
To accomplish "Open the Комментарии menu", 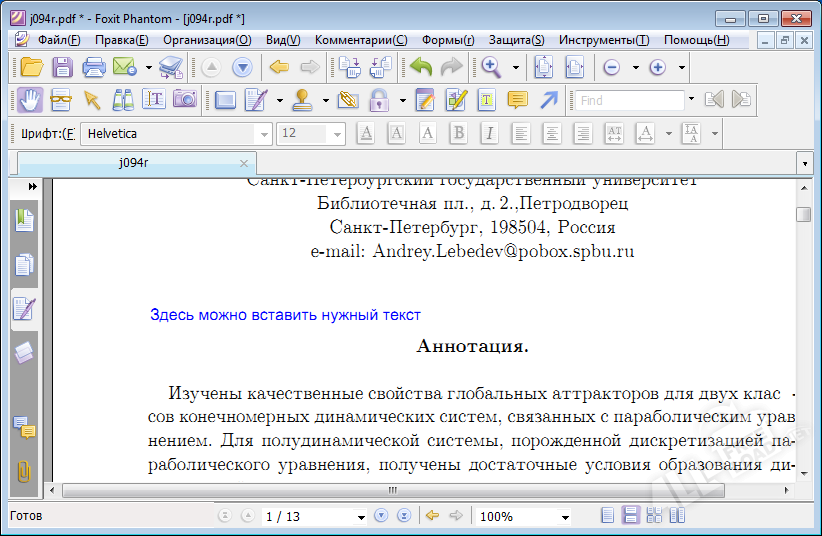I will tap(361, 40).
